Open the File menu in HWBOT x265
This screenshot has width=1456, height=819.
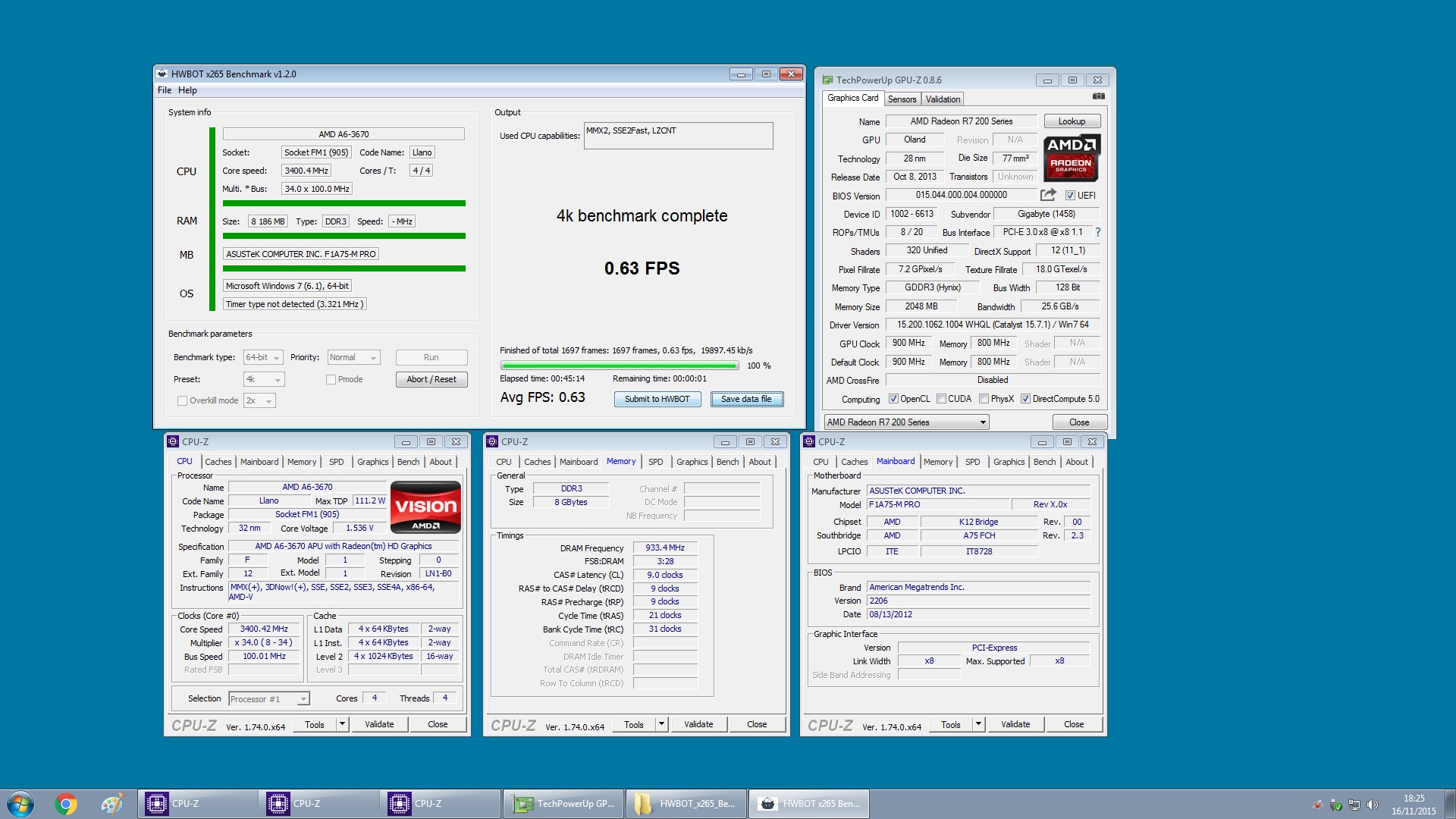pos(165,90)
